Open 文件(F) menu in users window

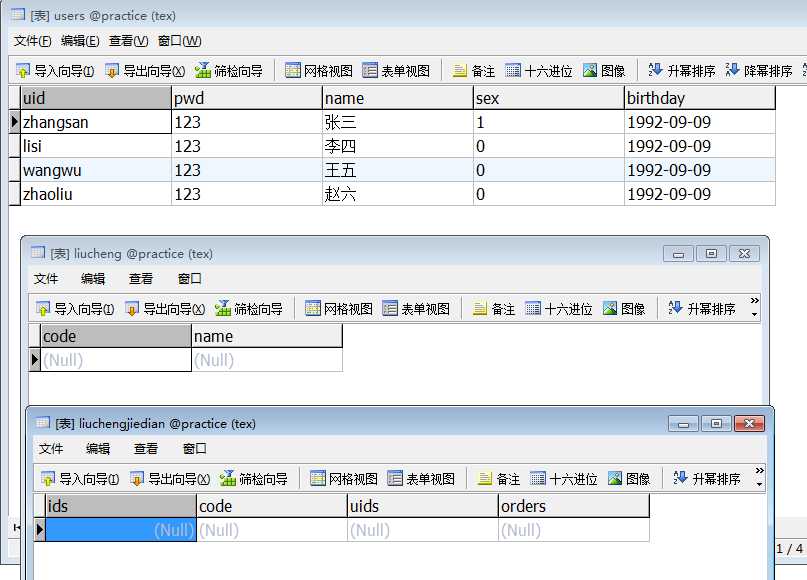(32, 41)
